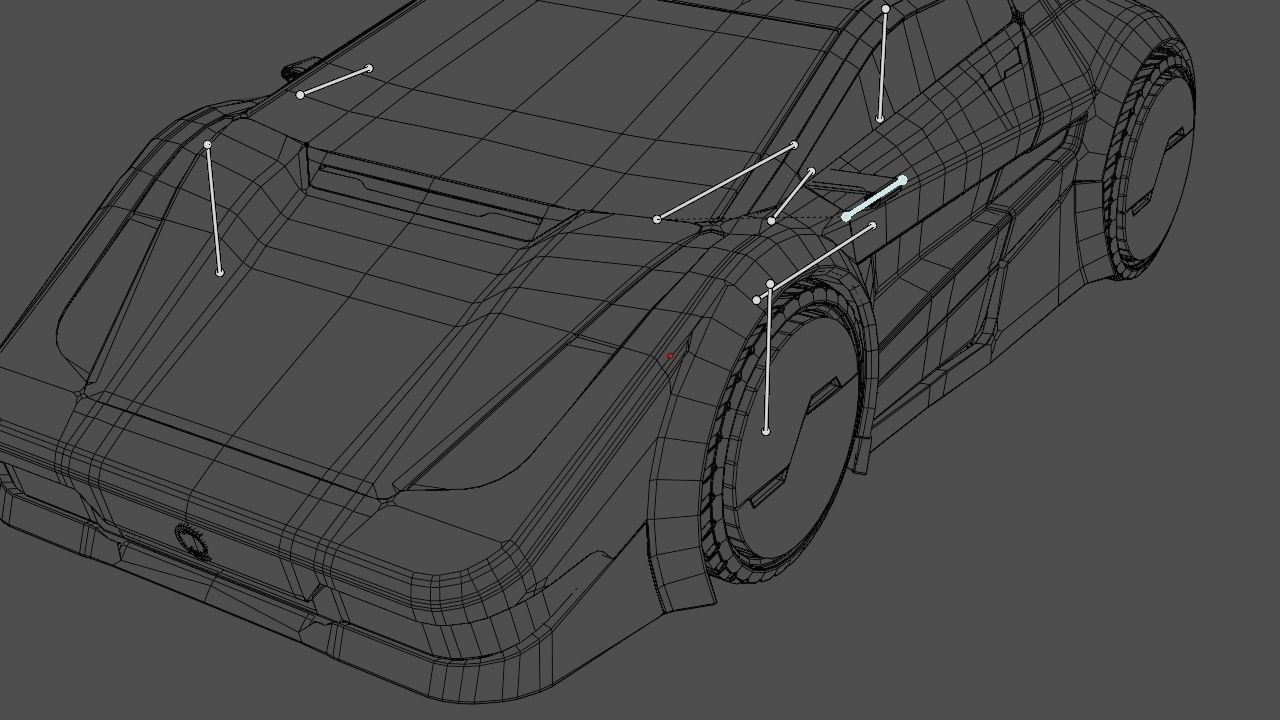Select the highlighted light-blue bone

[874, 198]
